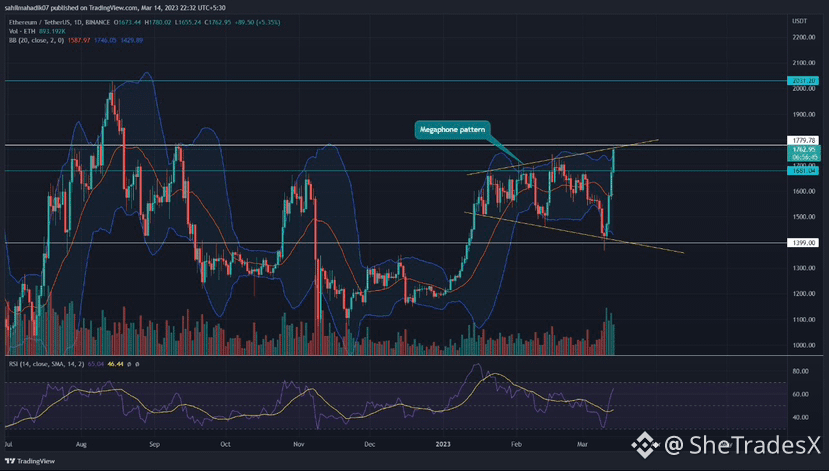Click the 1600.00 price axis label

click(804, 191)
